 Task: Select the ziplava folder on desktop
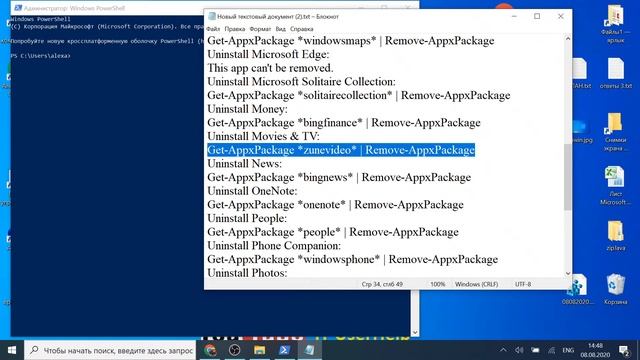(615, 236)
